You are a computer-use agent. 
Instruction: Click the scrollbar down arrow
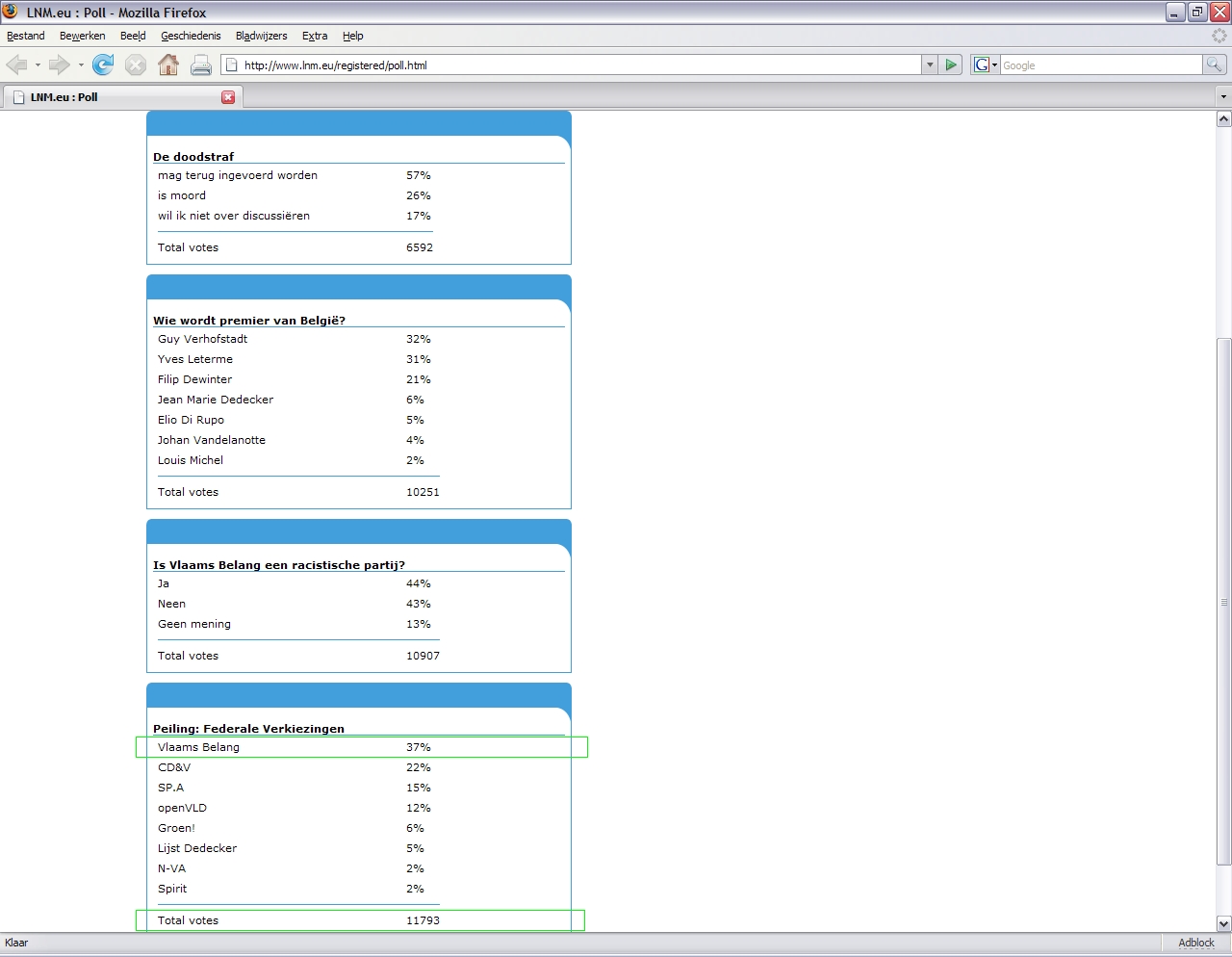[x=1223, y=923]
